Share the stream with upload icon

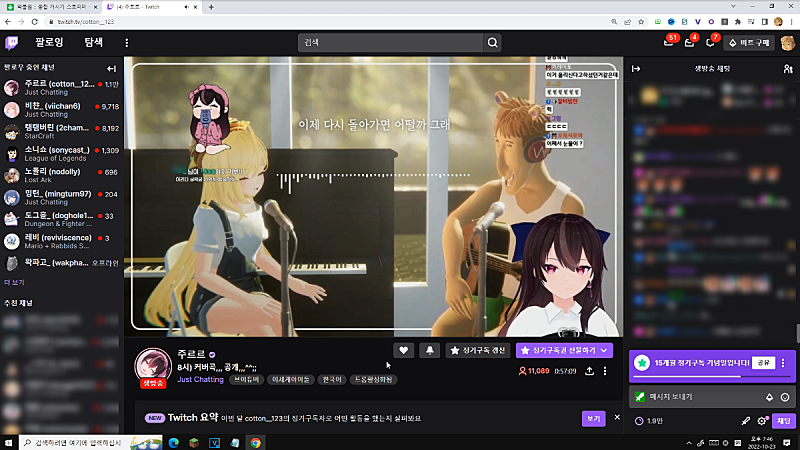coord(589,371)
